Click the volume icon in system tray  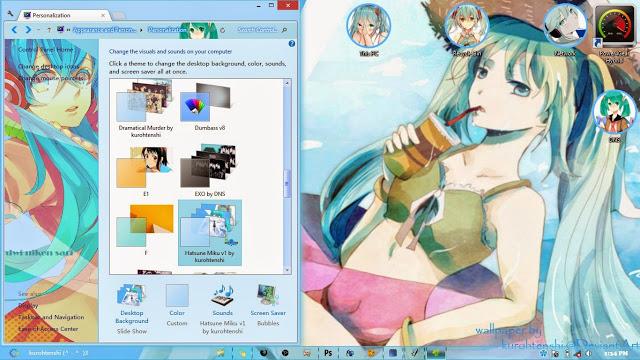(589, 353)
